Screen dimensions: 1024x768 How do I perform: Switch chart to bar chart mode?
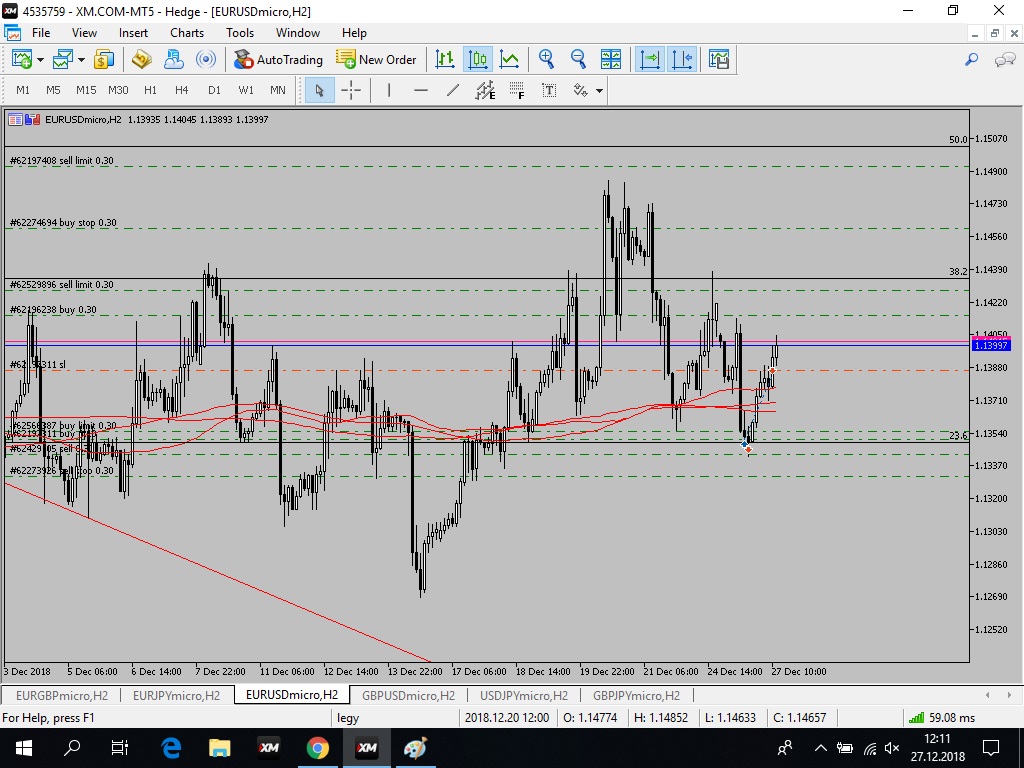pos(445,59)
